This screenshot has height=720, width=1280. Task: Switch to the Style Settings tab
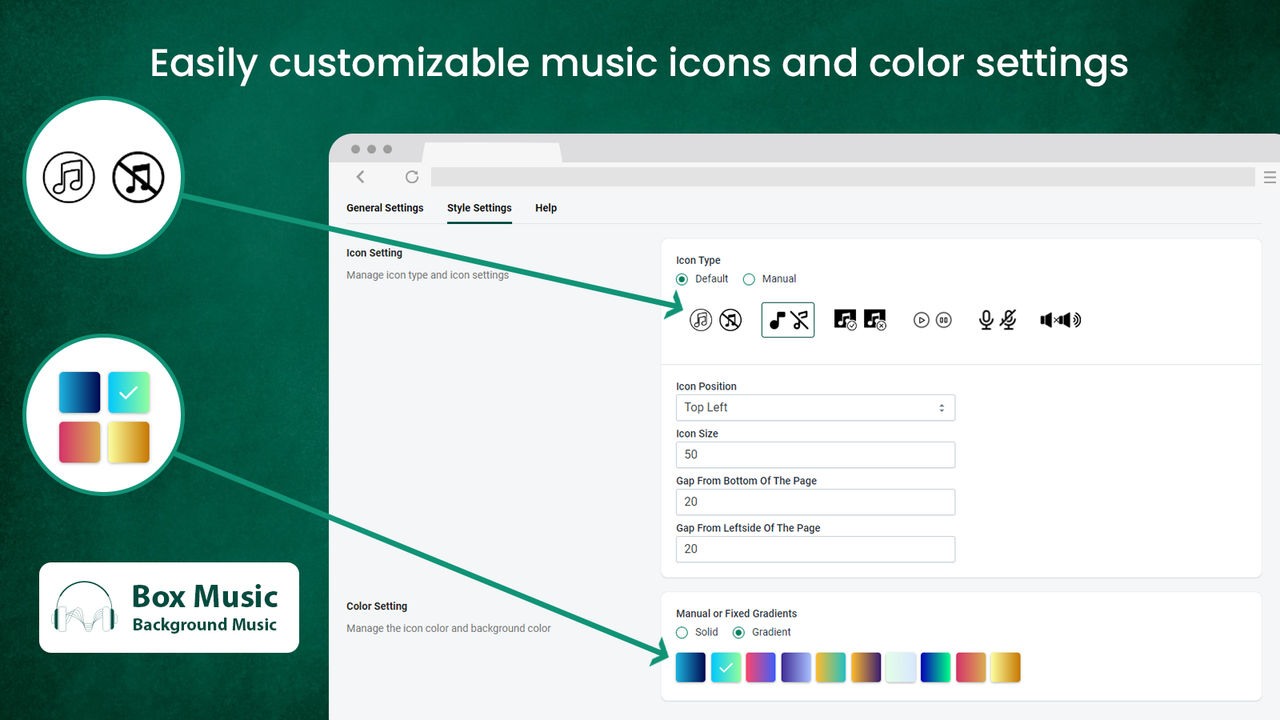479,208
